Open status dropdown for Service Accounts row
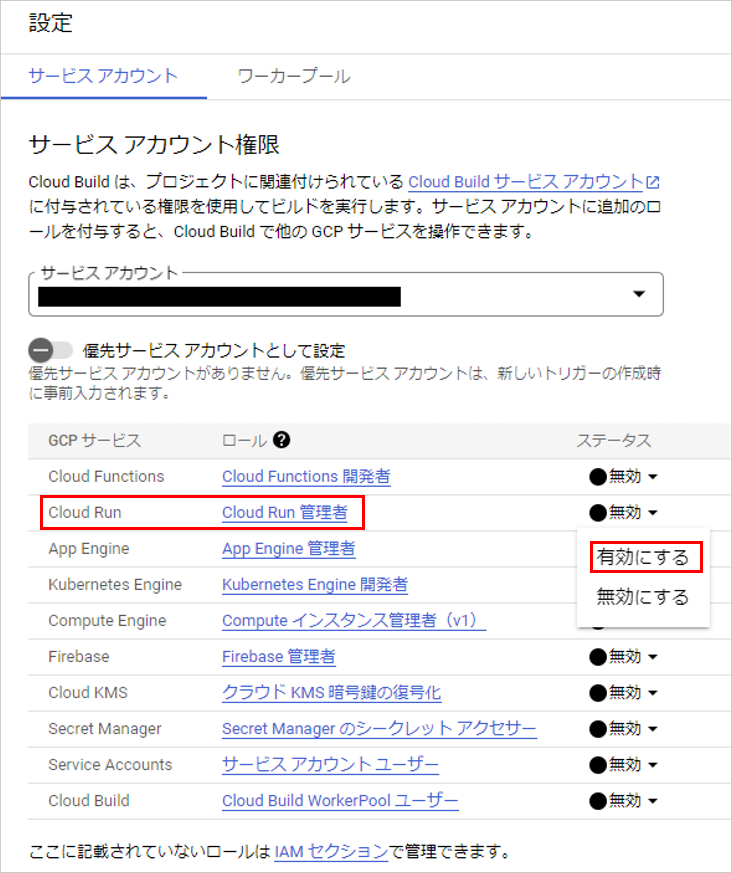This screenshot has width=732, height=873. 623,765
